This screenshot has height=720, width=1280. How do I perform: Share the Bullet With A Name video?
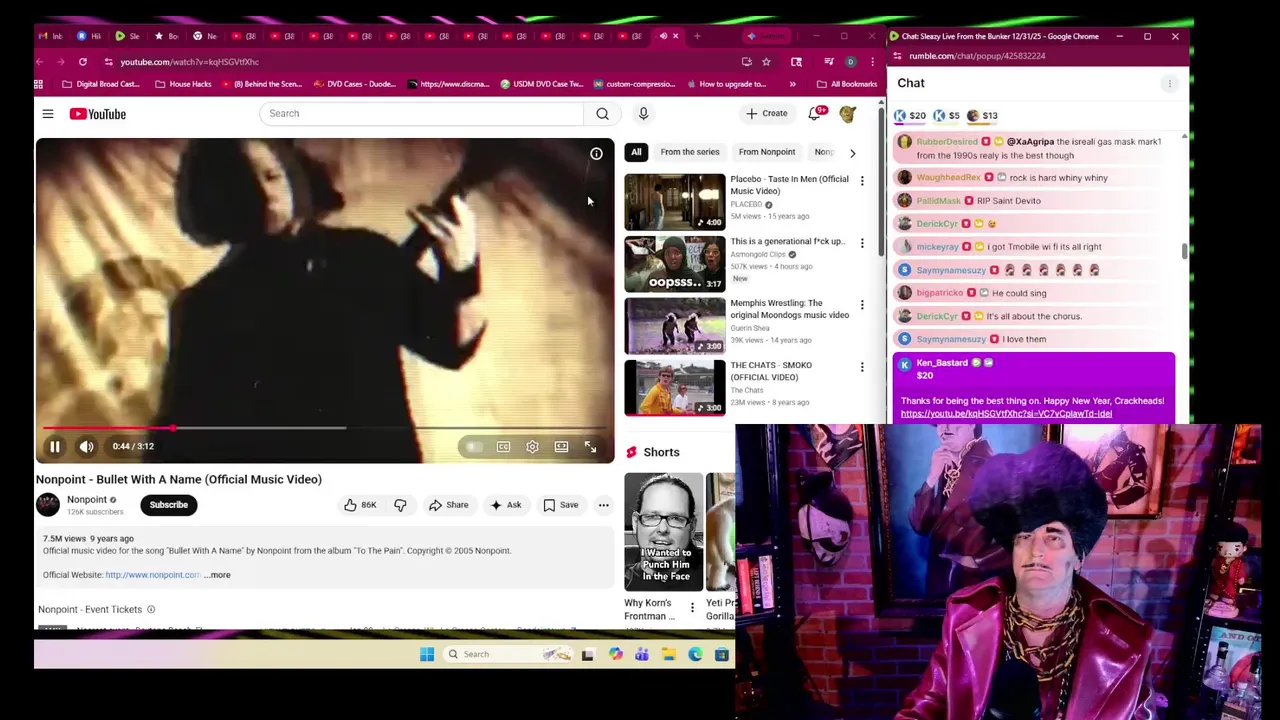448,505
